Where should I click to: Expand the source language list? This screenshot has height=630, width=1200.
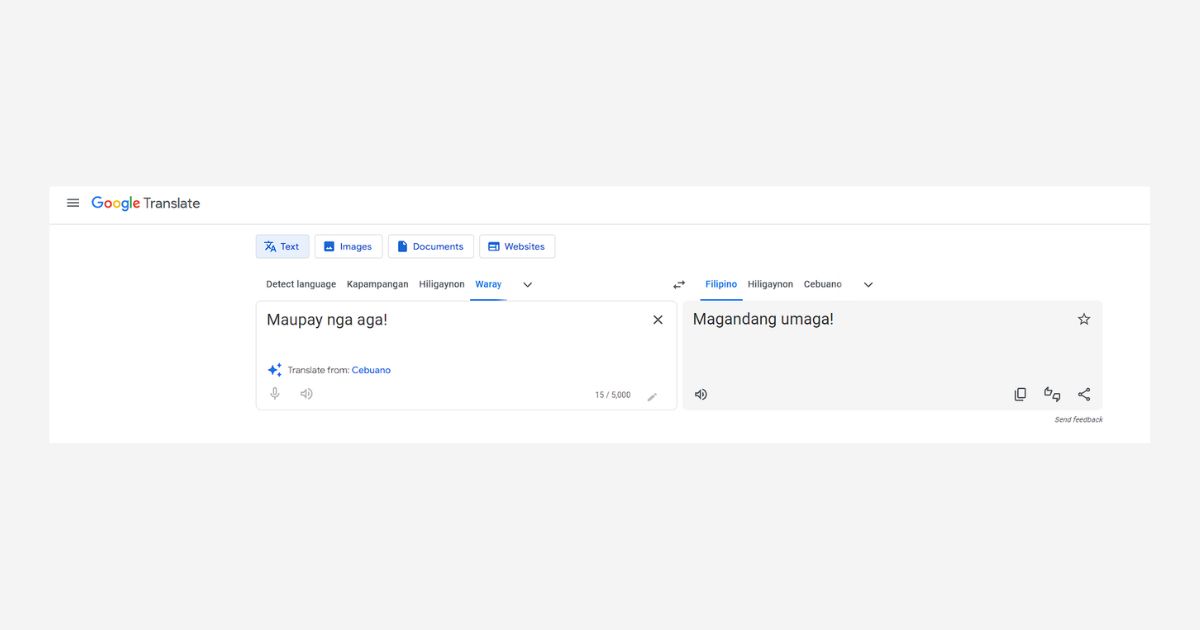tap(528, 285)
